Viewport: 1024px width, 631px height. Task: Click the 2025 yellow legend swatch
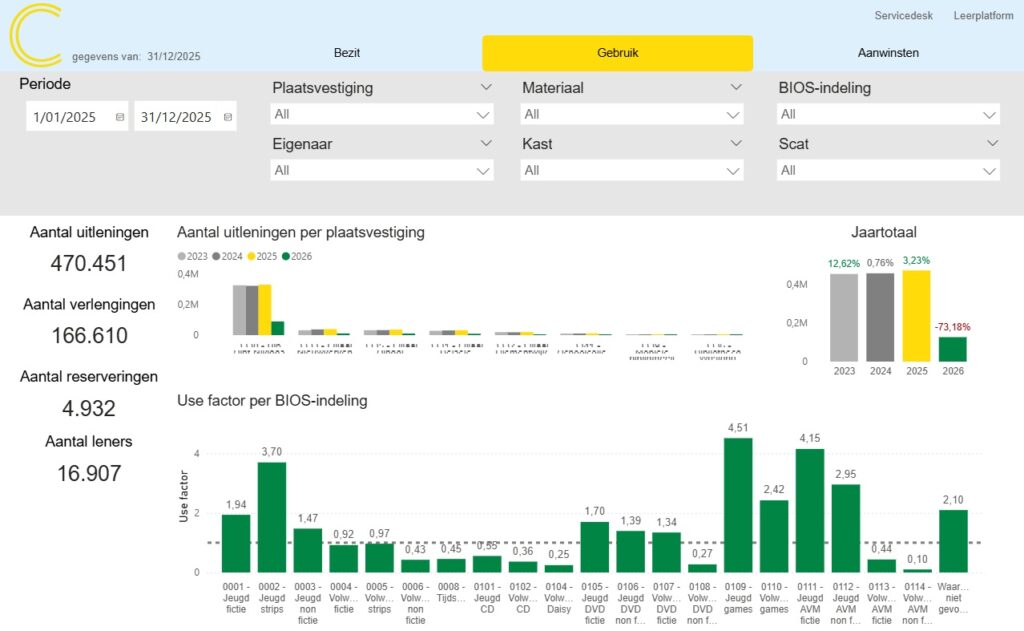(252, 257)
